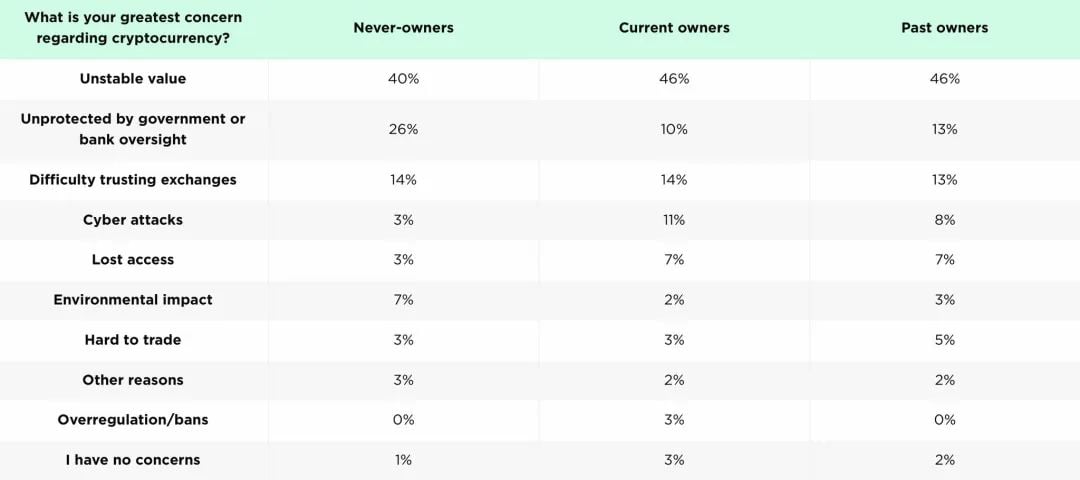Click the 'Hard to trade' row label
The height and width of the screenshot is (480, 1080).
coord(133,340)
